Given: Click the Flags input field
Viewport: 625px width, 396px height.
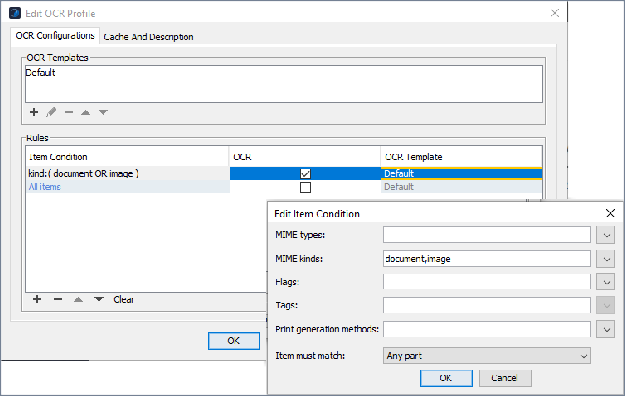Looking at the screenshot, I should click(x=487, y=282).
